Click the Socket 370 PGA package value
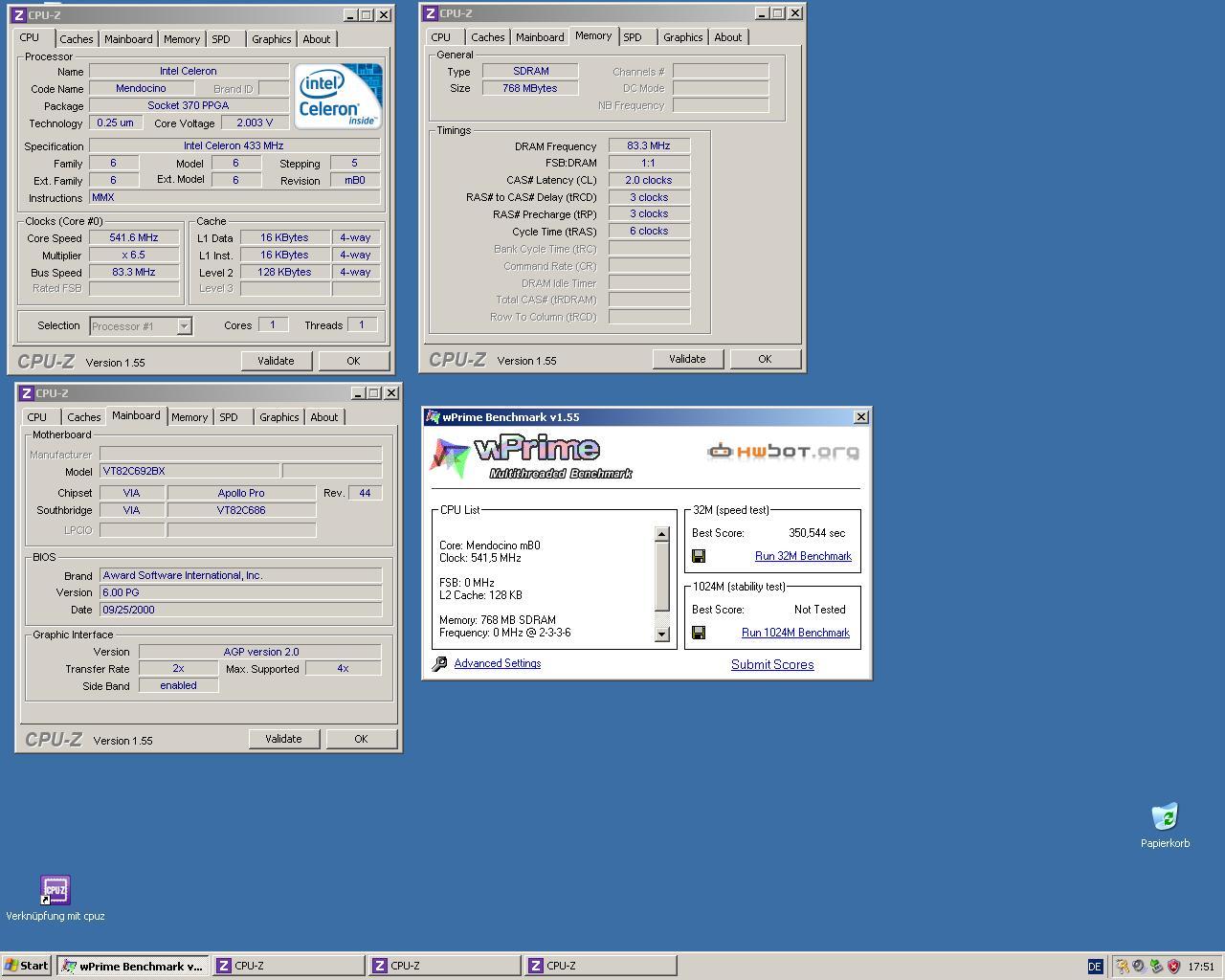Screen dimensions: 1225x980 [x=189, y=105]
